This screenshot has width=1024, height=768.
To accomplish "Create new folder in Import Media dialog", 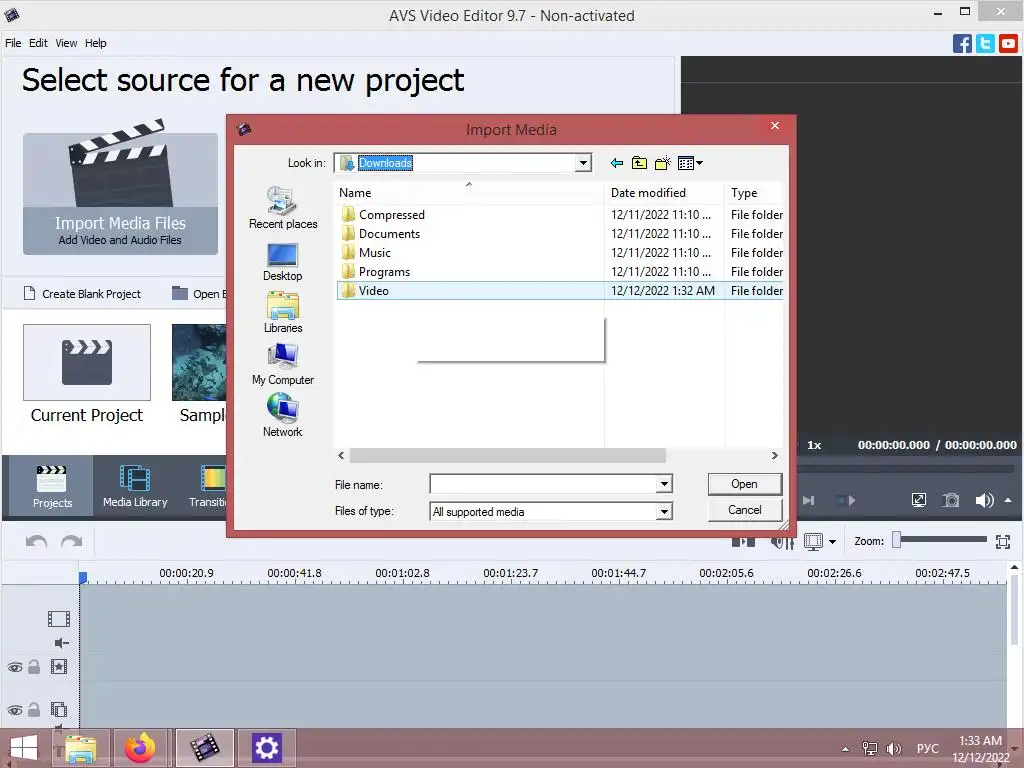I will pyautogui.click(x=662, y=163).
